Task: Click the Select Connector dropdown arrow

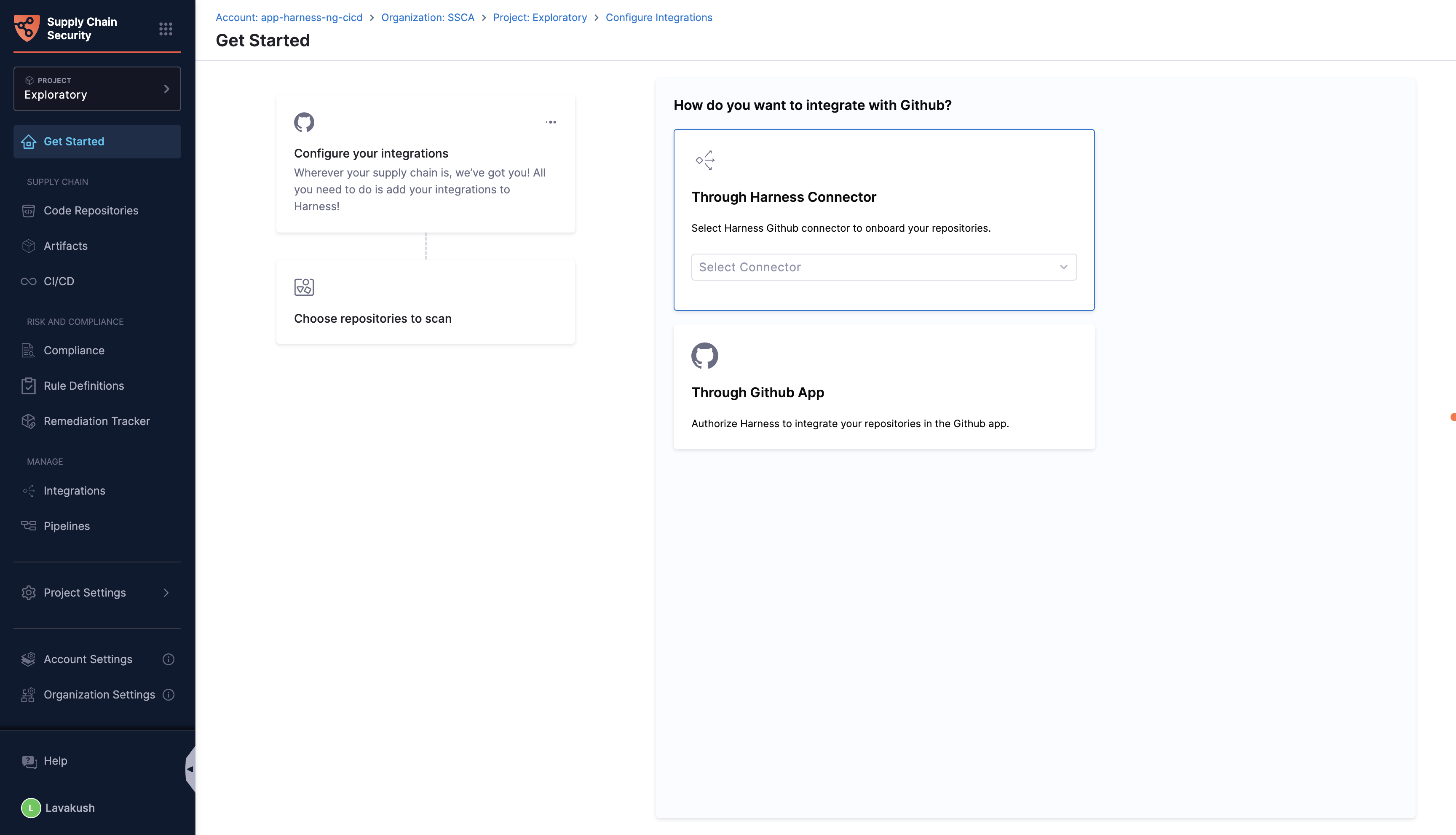Action: [1064, 267]
